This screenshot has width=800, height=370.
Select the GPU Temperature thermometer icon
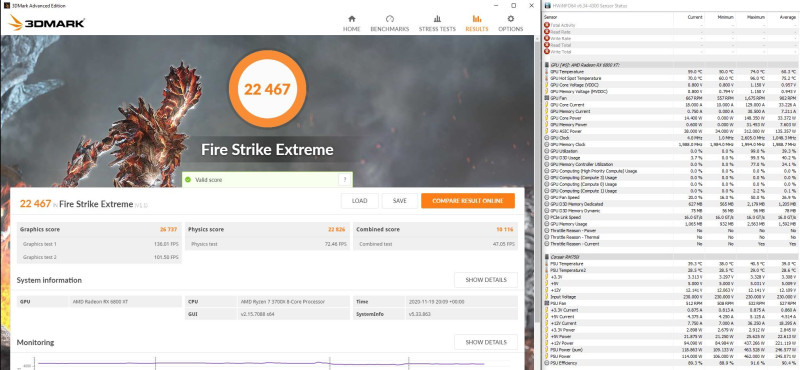pos(547,72)
